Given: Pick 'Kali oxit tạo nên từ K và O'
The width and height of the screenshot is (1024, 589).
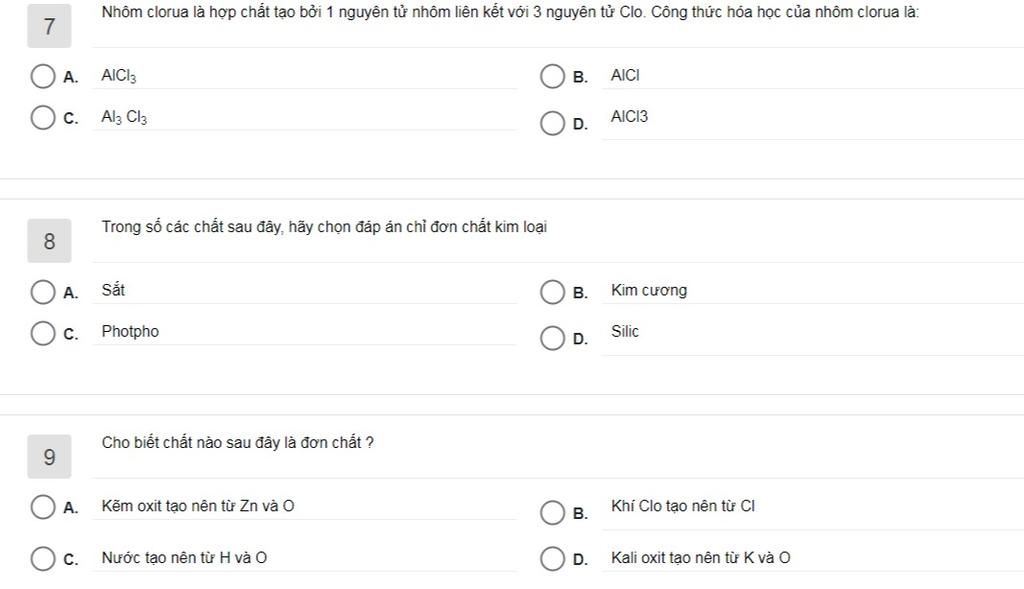Looking at the screenshot, I should [553, 558].
